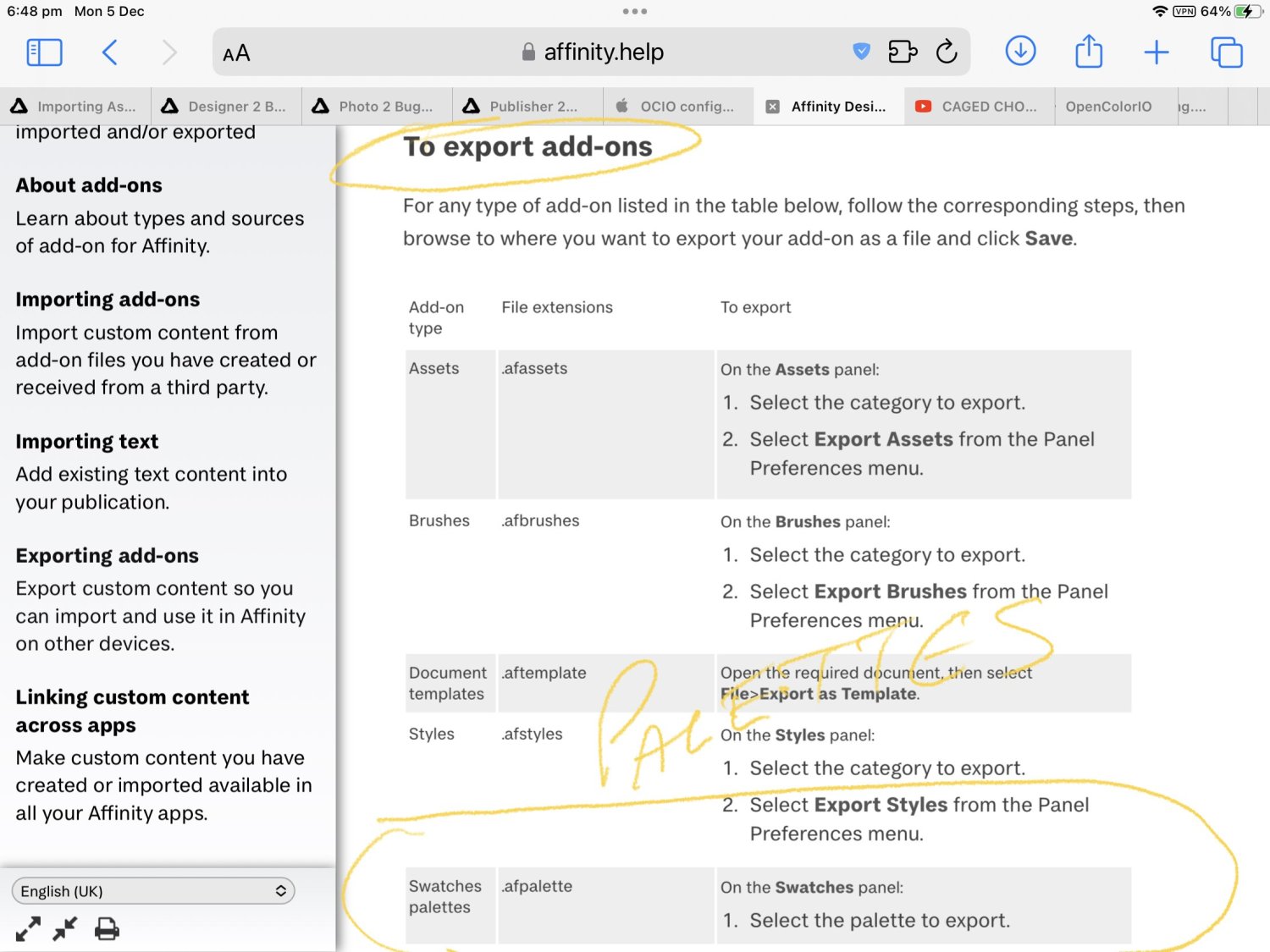
Task: Click the extensions icon in the address bar
Action: point(903,52)
